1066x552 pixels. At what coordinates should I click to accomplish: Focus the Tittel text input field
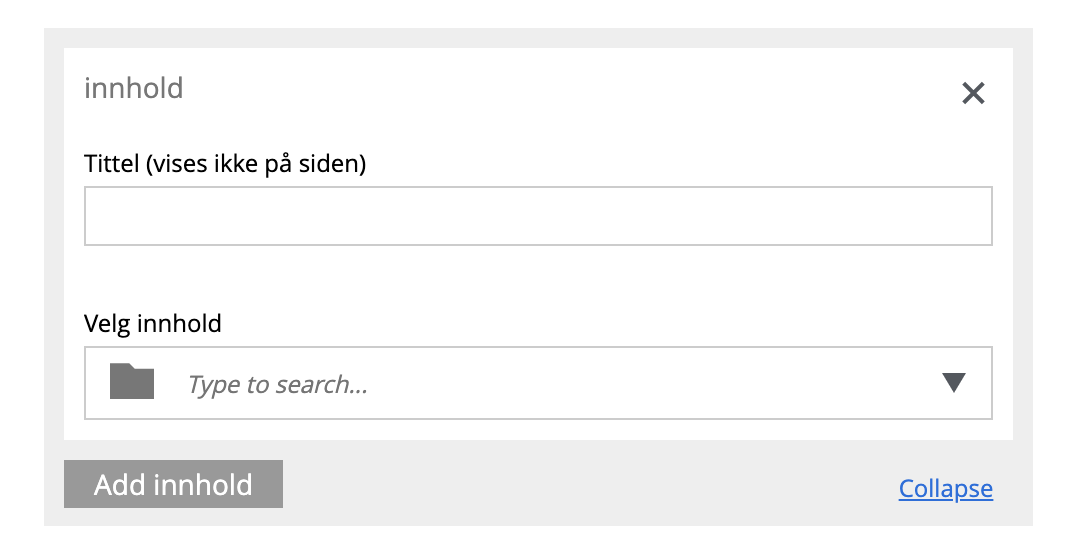(x=538, y=216)
